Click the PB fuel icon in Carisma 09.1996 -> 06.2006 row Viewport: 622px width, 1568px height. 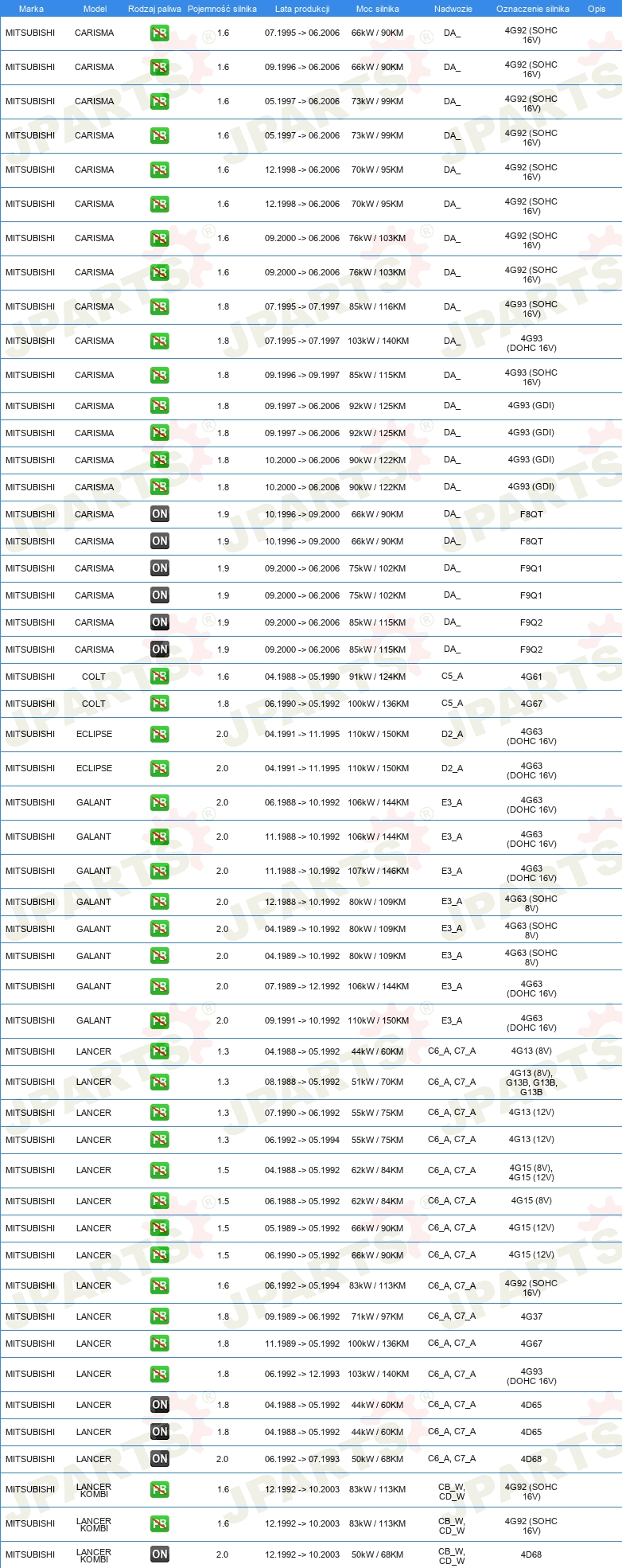pyautogui.click(x=160, y=68)
